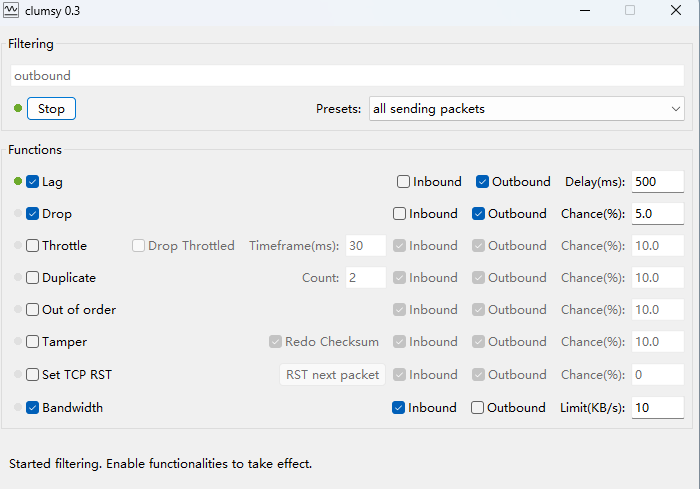Enable Inbound for Lag
Image resolution: width=700 pixels, height=489 pixels.
[x=403, y=182]
